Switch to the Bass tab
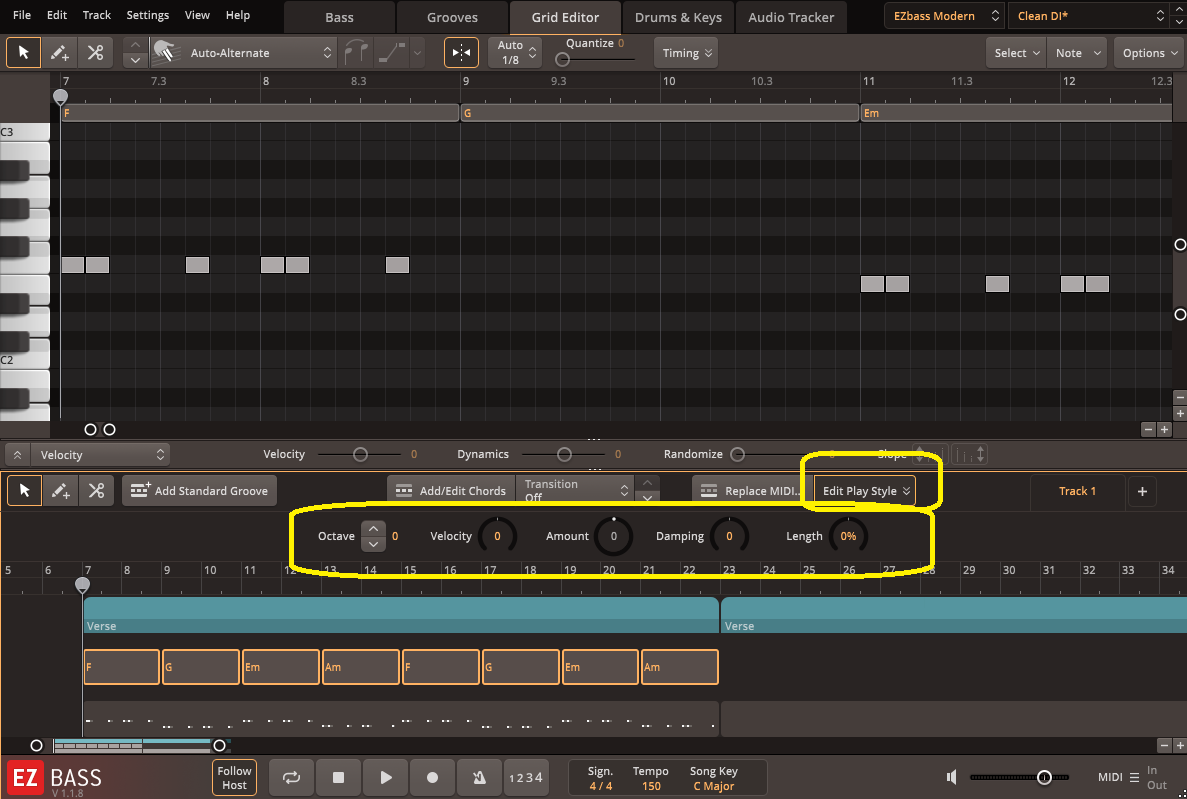Image resolution: width=1187 pixels, height=799 pixels. point(339,17)
